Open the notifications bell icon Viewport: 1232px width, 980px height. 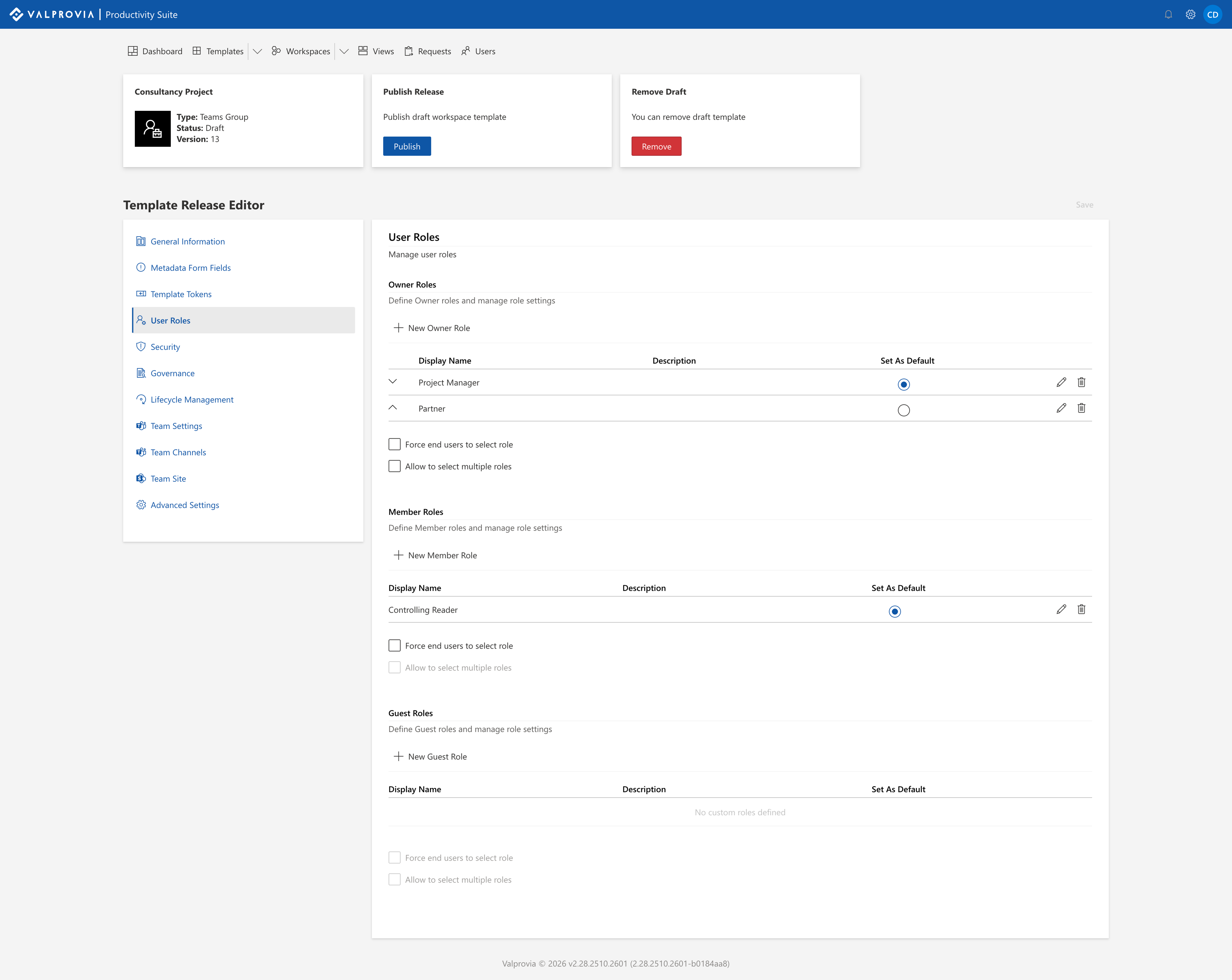1168,14
